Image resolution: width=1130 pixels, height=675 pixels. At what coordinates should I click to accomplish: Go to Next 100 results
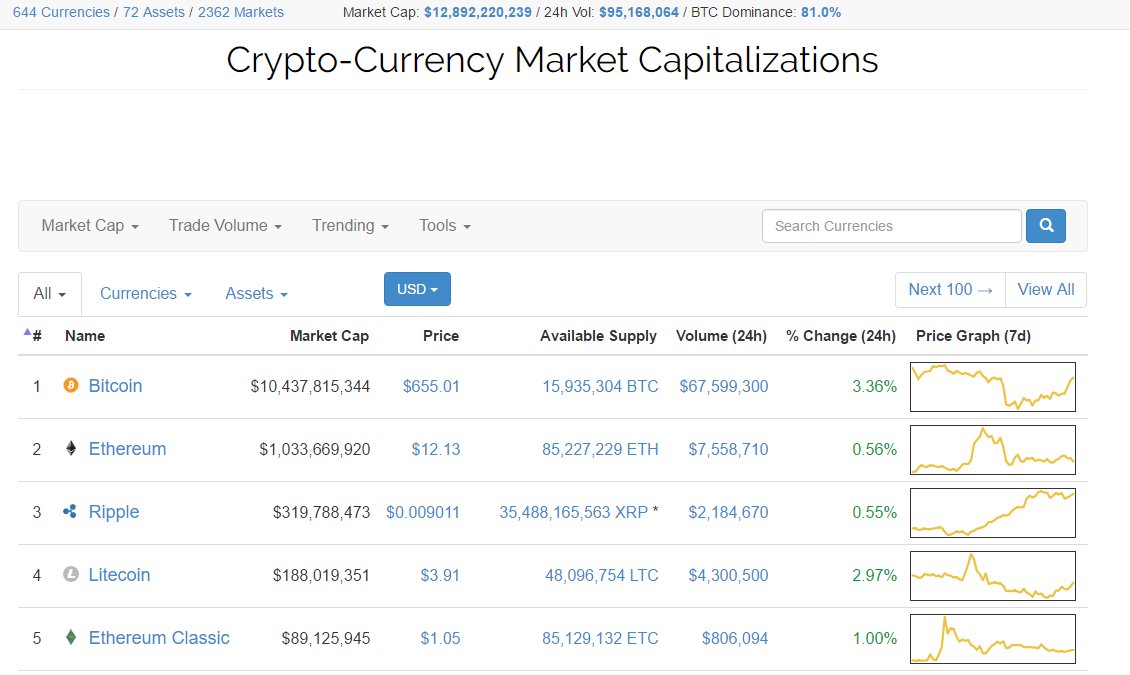(951, 290)
